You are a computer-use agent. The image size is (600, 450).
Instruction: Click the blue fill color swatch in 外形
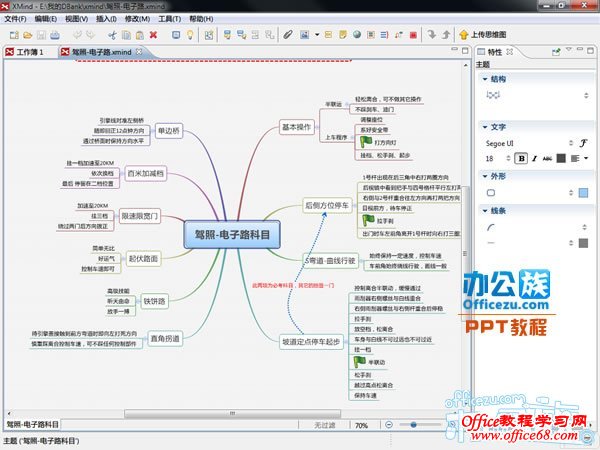[584, 193]
